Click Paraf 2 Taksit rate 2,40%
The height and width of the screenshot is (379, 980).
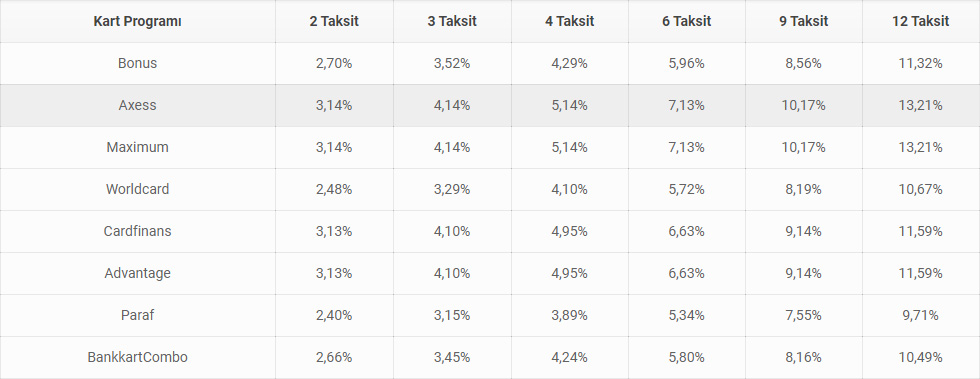click(x=334, y=315)
